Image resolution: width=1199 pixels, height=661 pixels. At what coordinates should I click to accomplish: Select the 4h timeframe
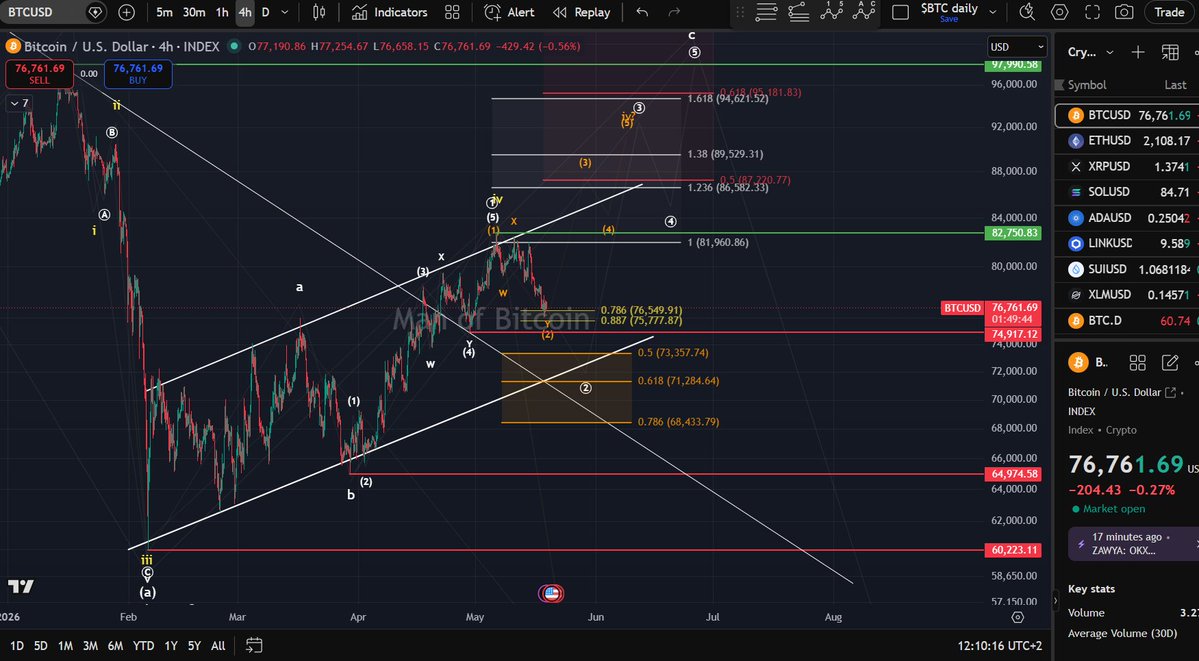click(245, 12)
